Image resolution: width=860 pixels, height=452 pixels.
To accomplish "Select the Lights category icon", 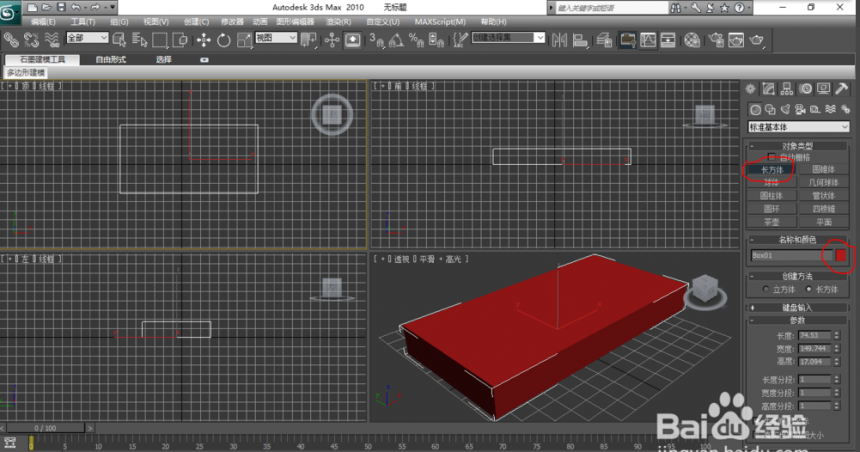I will (785, 109).
